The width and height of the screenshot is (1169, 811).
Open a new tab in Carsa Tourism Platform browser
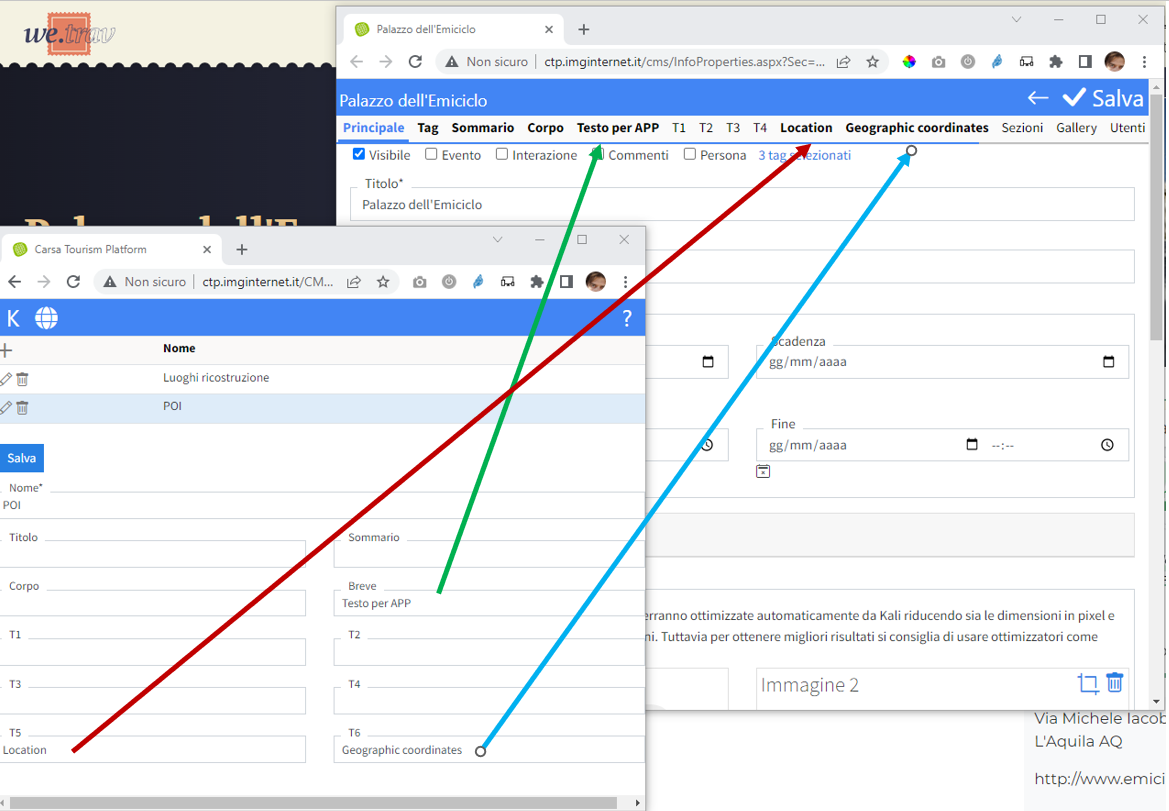pos(242,249)
